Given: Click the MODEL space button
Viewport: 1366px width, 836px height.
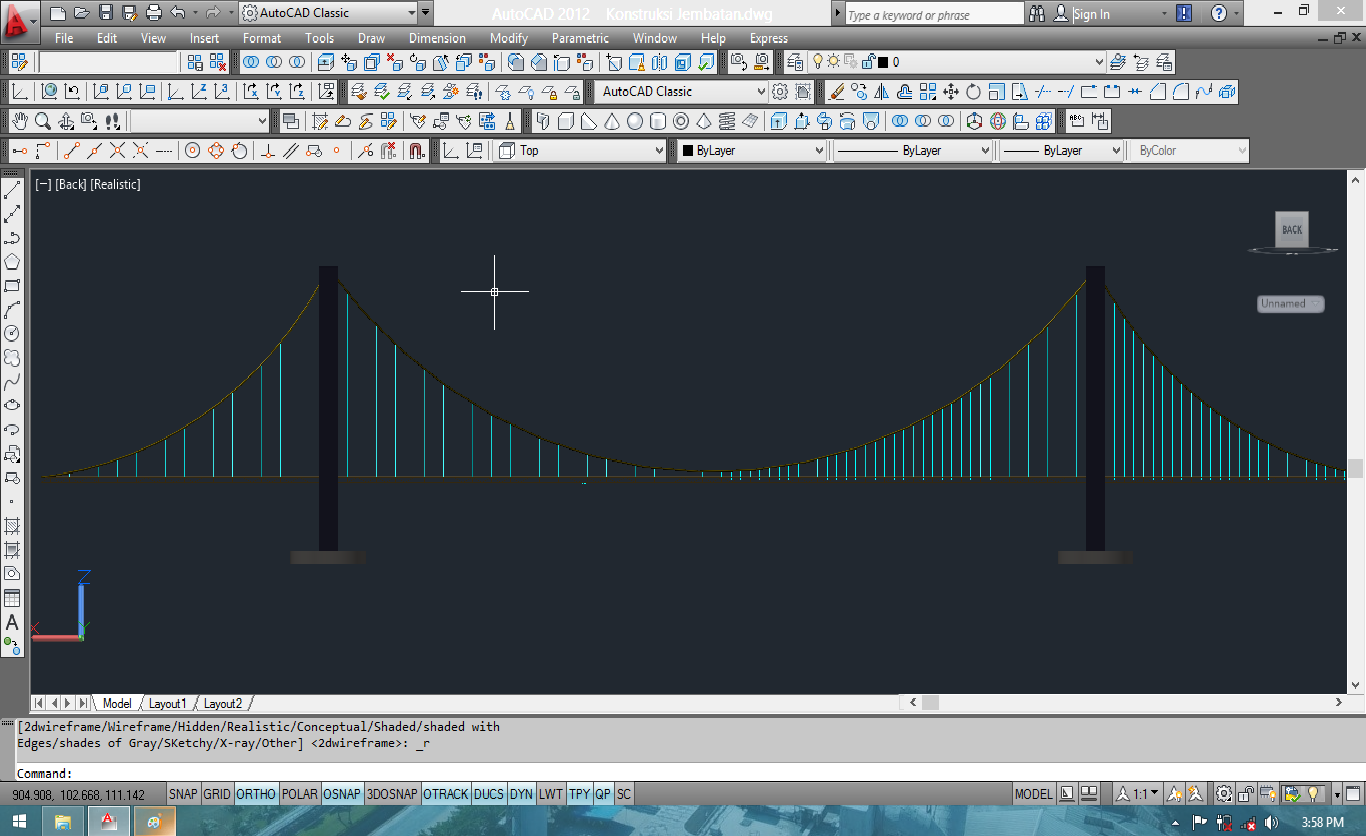Looking at the screenshot, I should pyautogui.click(x=1033, y=794).
